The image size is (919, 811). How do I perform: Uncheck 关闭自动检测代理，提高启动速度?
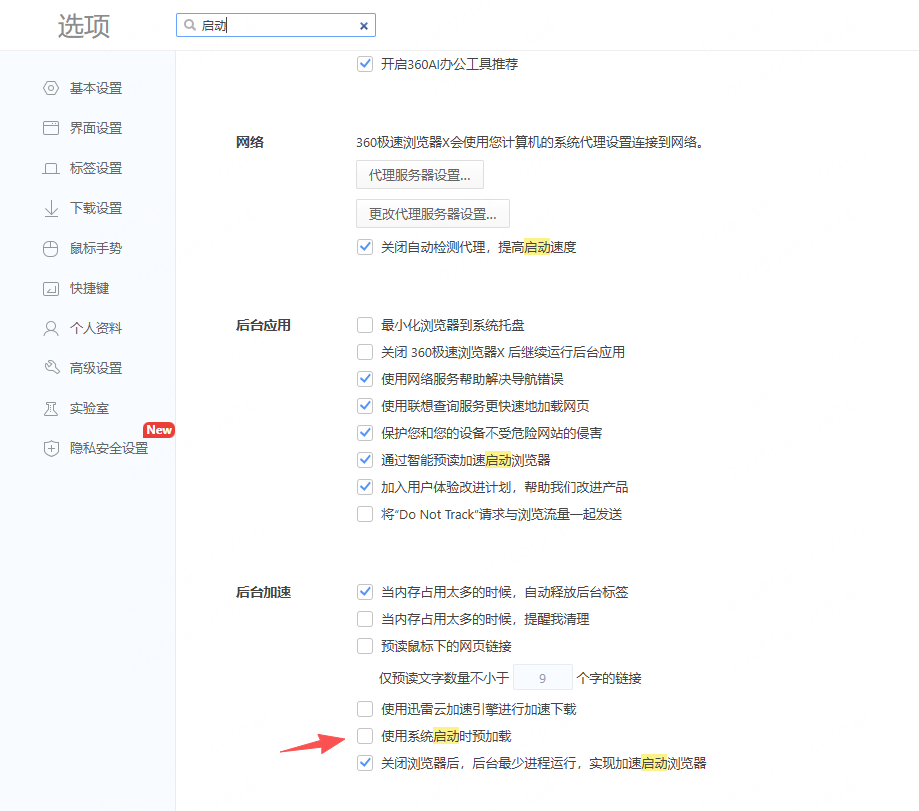(x=365, y=247)
